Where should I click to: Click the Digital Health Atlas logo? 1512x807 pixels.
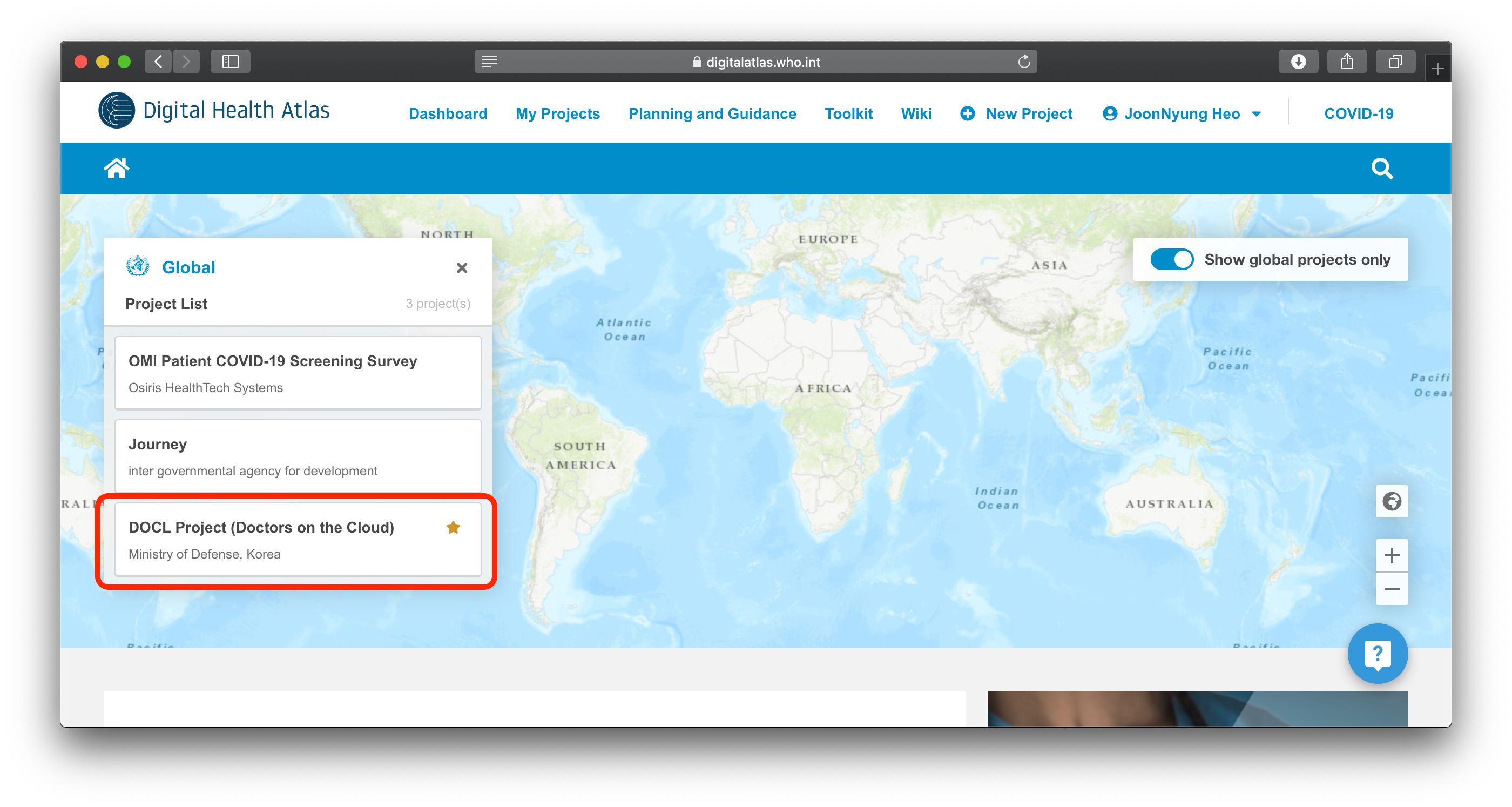(x=214, y=110)
